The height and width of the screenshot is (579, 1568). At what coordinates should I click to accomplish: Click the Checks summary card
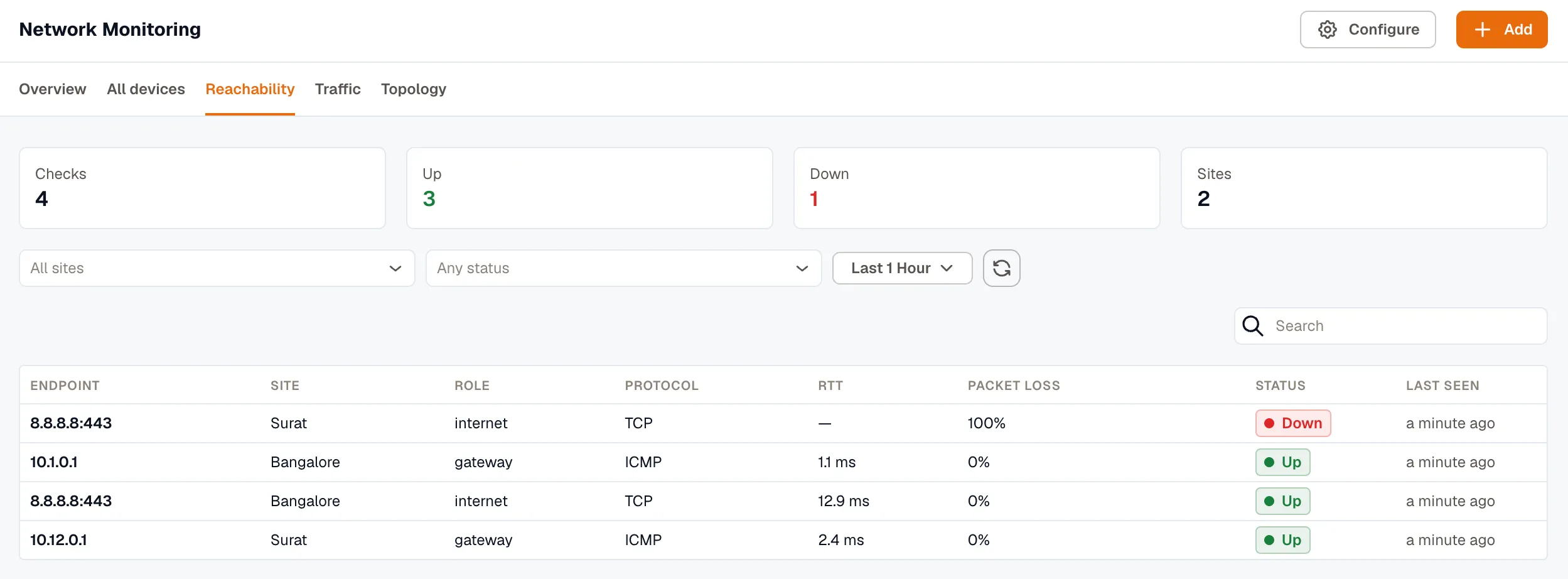tap(202, 188)
